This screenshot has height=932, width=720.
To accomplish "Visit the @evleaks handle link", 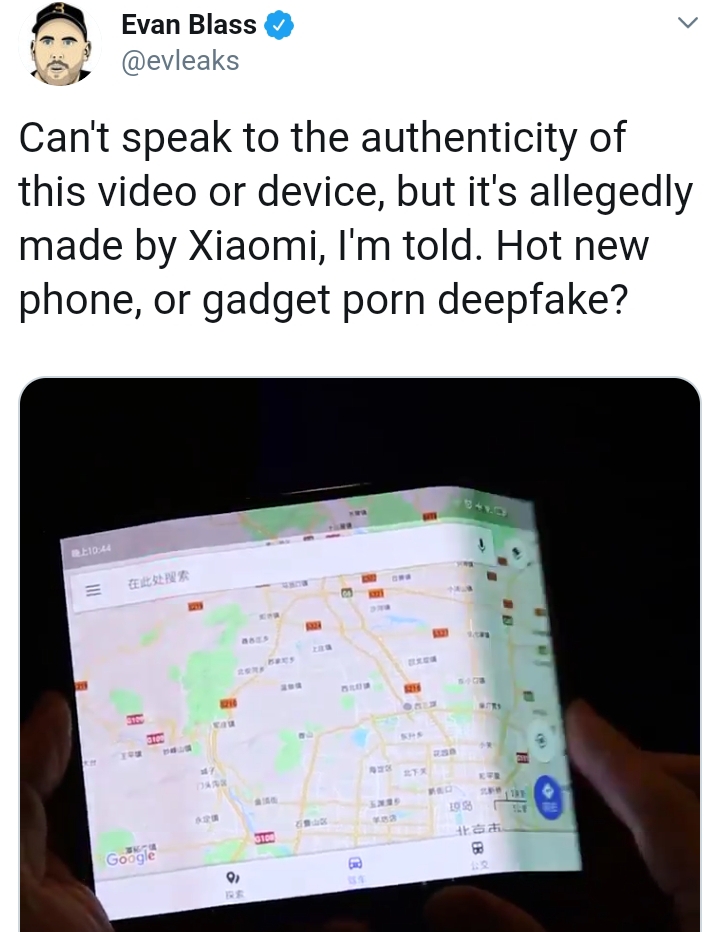I will pos(180,61).
